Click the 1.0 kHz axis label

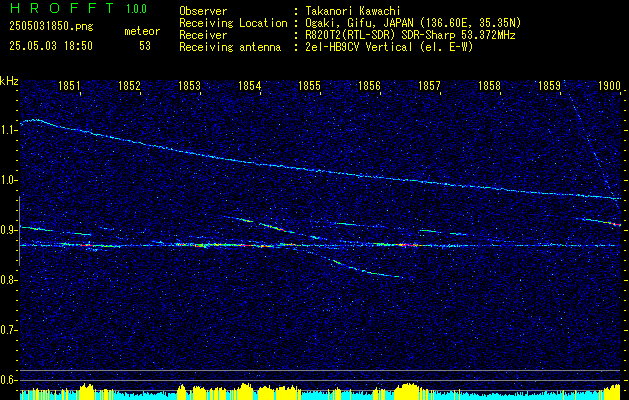[x=8, y=181]
